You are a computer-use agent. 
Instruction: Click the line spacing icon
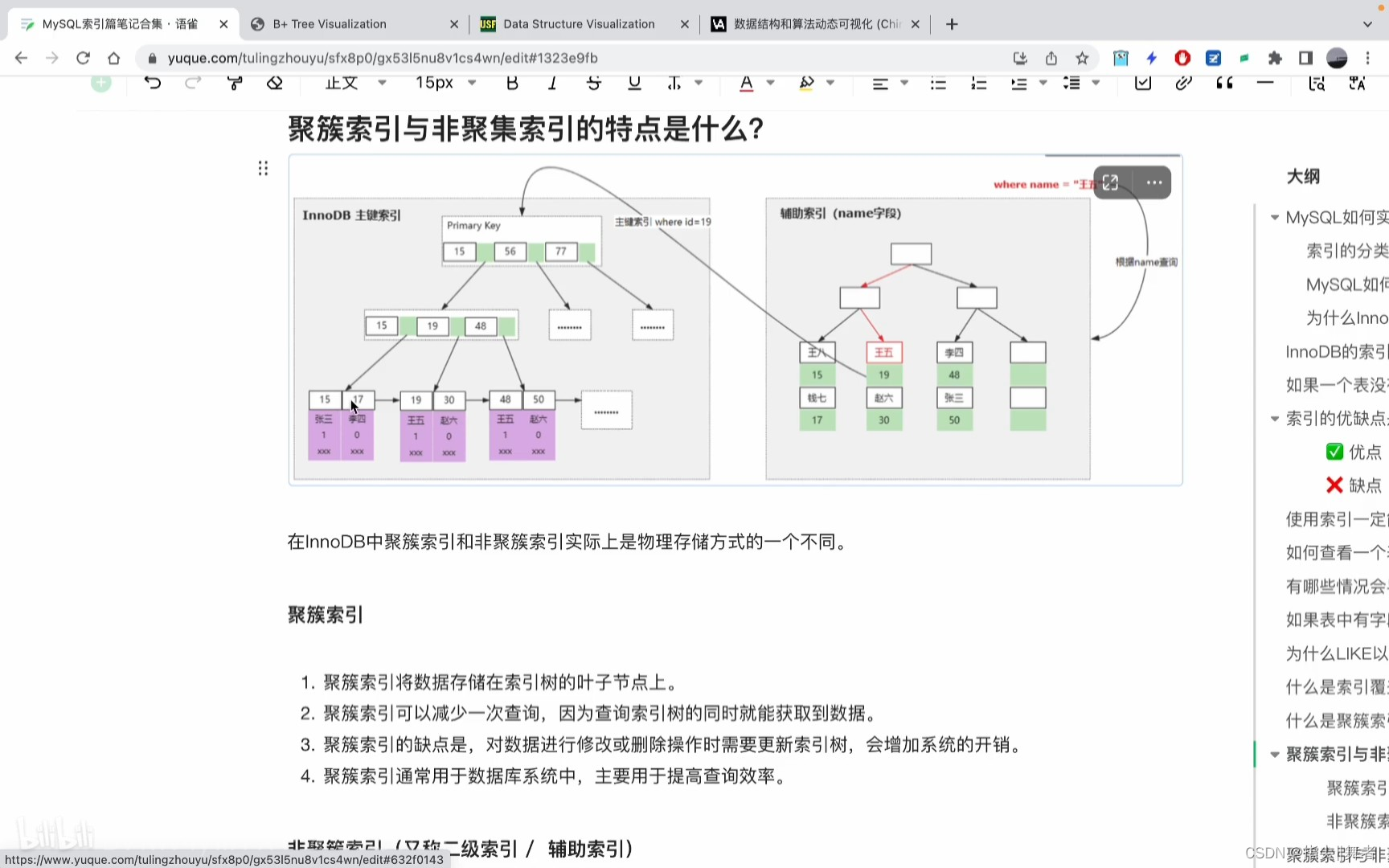point(1071,83)
